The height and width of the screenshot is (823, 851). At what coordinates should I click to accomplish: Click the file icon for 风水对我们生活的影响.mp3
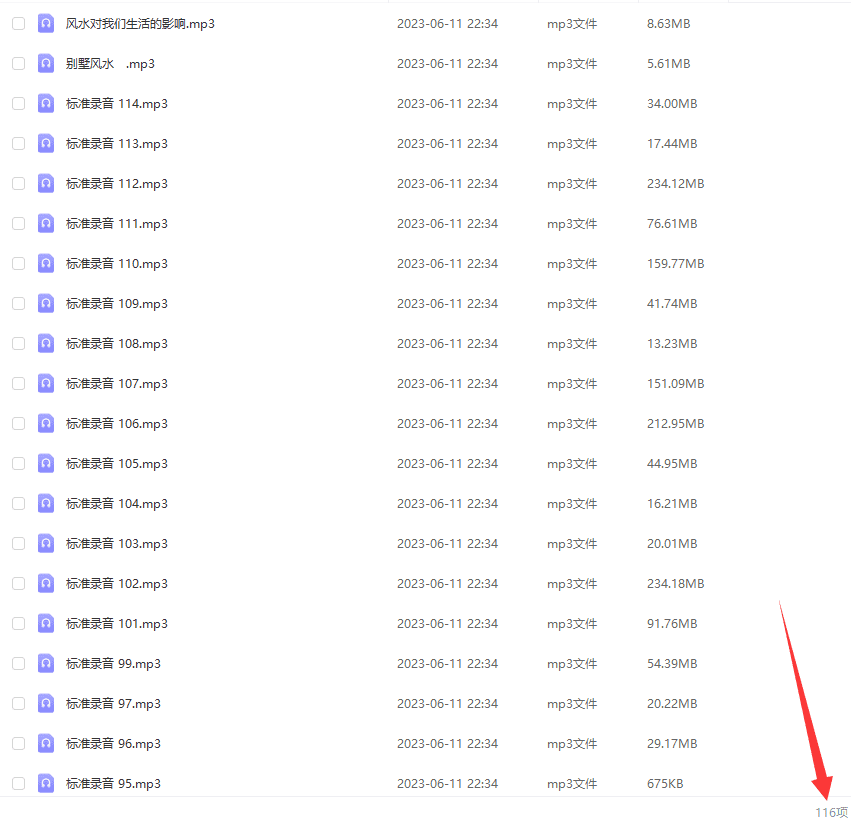click(46, 24)
